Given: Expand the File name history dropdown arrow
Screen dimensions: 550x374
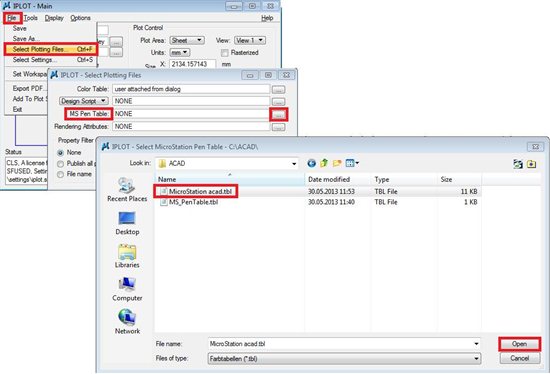Looking at the screenshot, I should (x=476, y=344).
